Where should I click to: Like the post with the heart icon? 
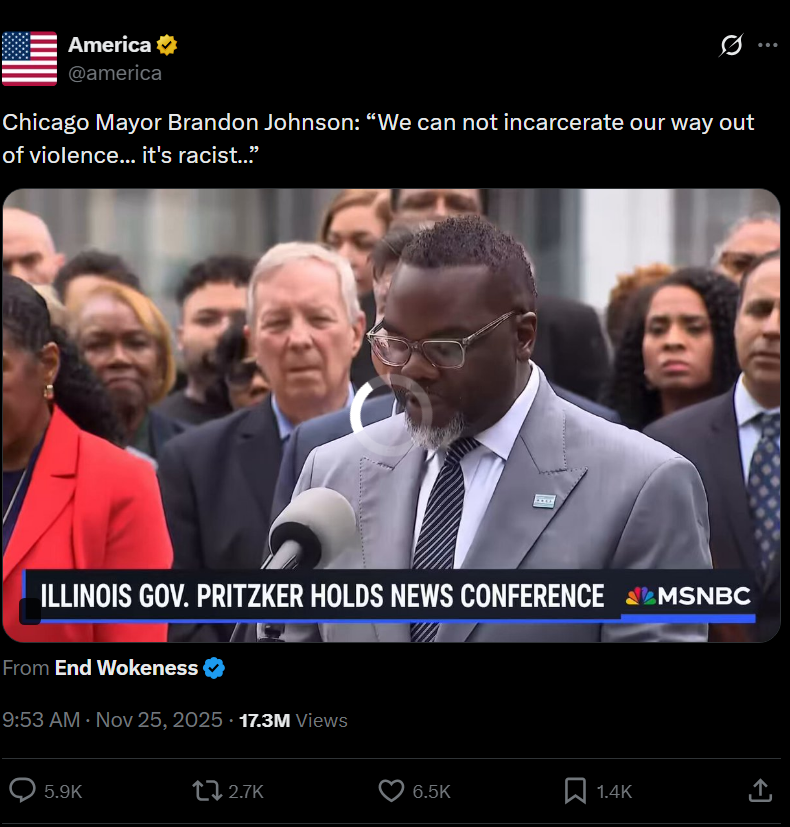pyautogui.click(x=391, y=791)
